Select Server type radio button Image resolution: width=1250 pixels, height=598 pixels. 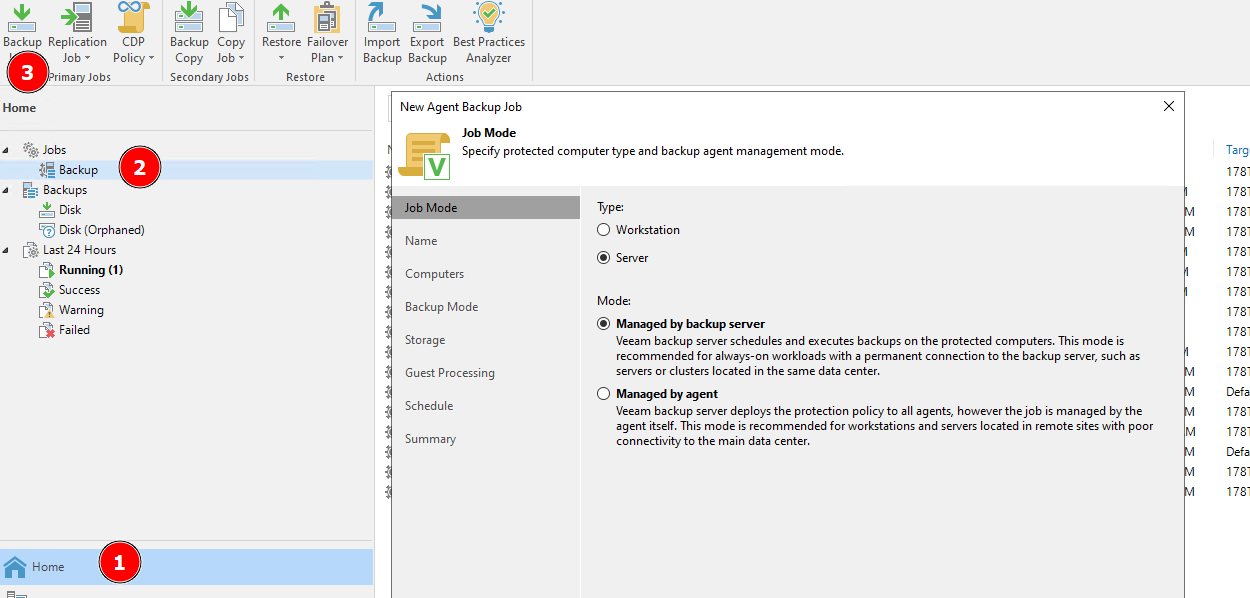tap(603, 258)
